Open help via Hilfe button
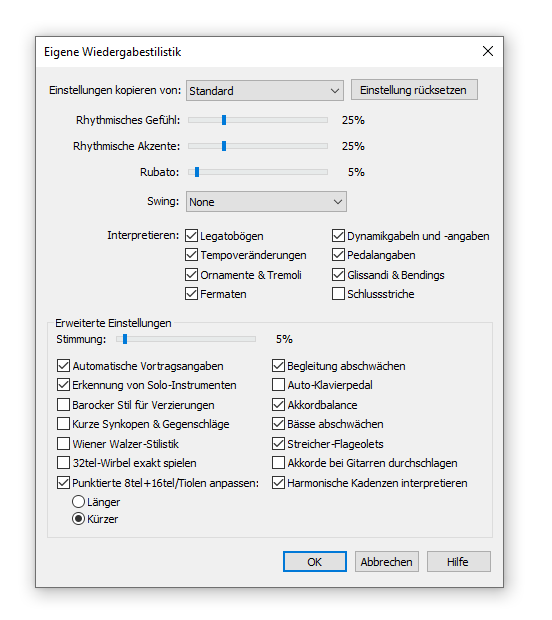The width and height of the screenshot is (552, 620). click(x=458, y=561)
